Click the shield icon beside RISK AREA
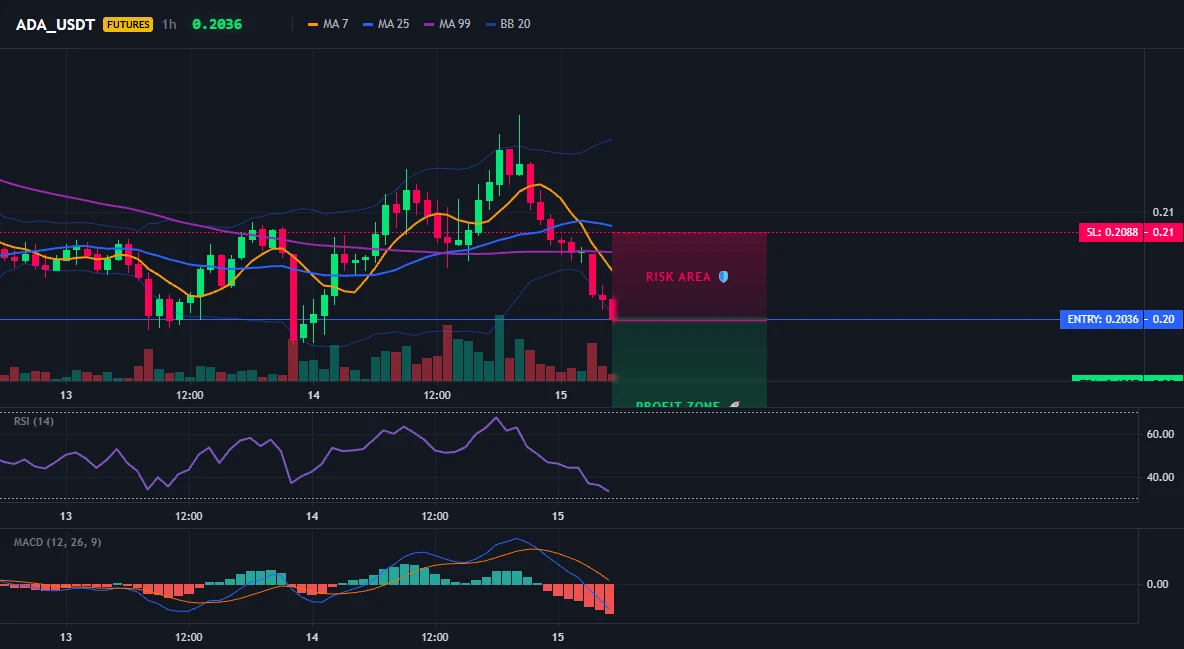The height and width of the screenshot is (649, 1184). (x=723, y=277)
